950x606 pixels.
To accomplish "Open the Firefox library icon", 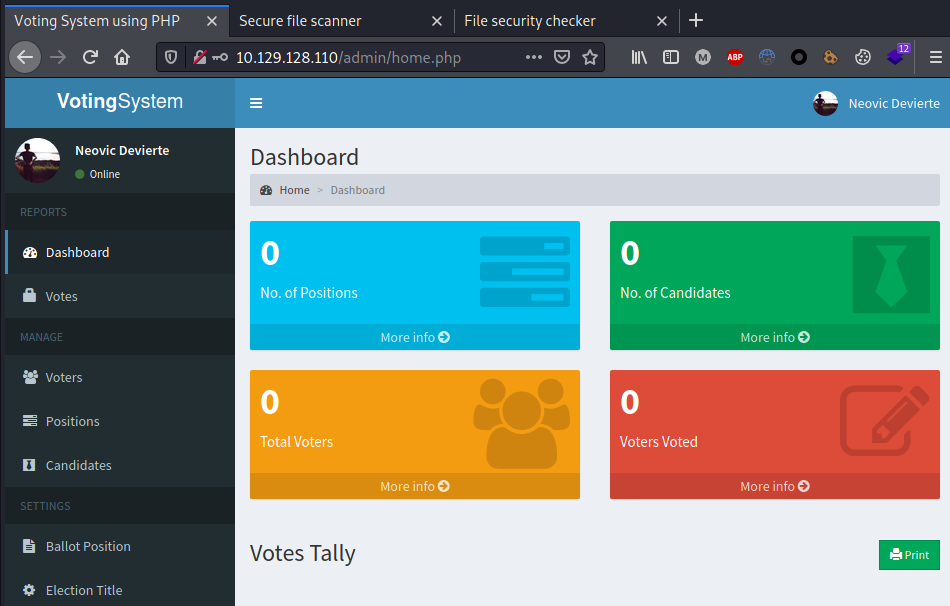I will click(x=639, y=58).
